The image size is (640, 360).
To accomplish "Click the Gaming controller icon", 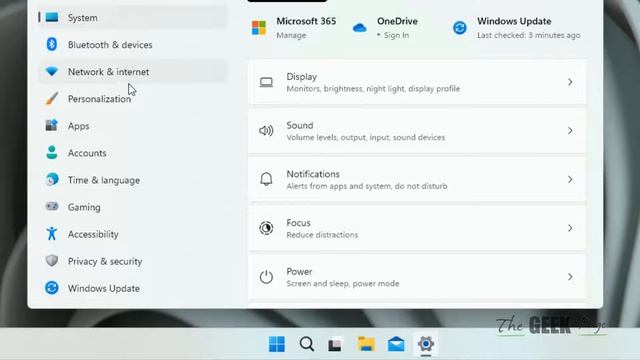I will pyautogui.click(x=52, y=206).
